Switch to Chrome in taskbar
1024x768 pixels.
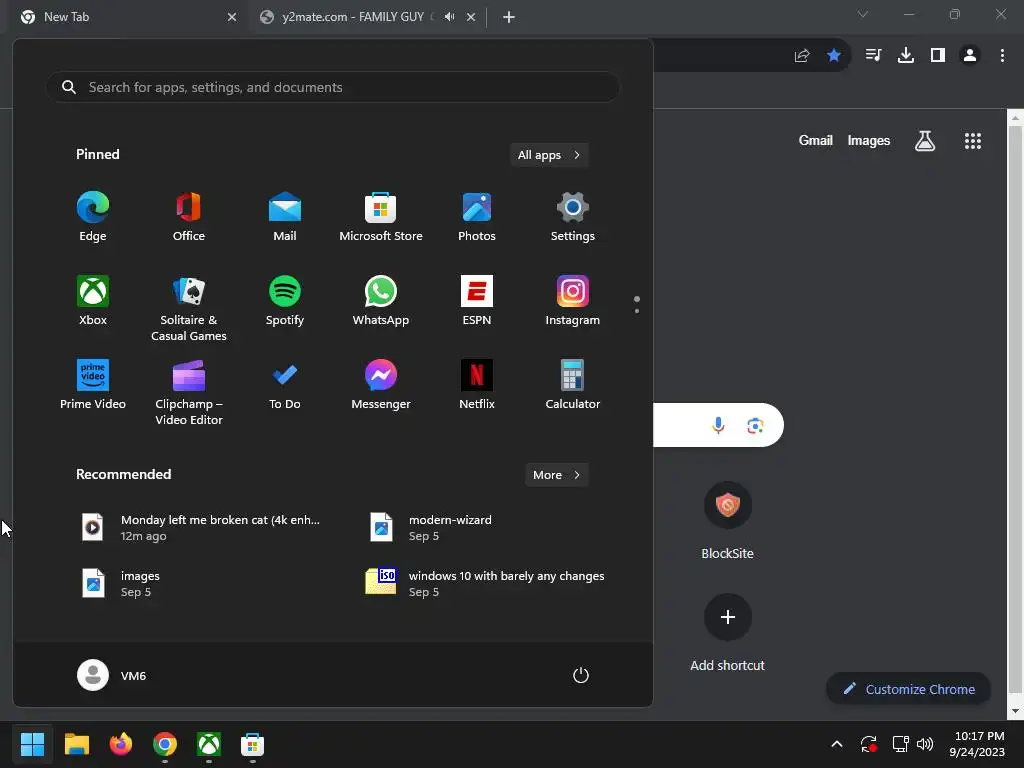click(x=165, y=744)
